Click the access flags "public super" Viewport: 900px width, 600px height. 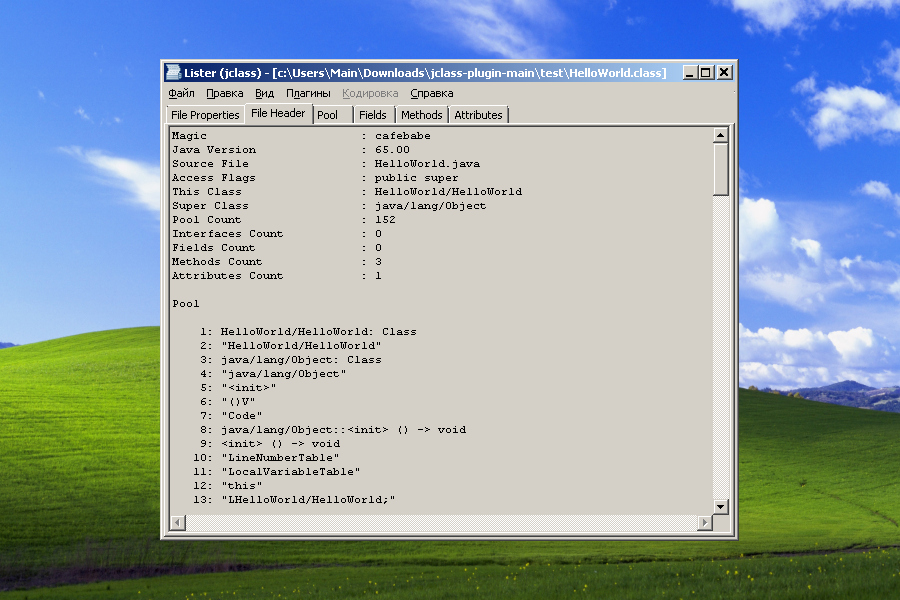pyautogui.click(x=416, y=178)
